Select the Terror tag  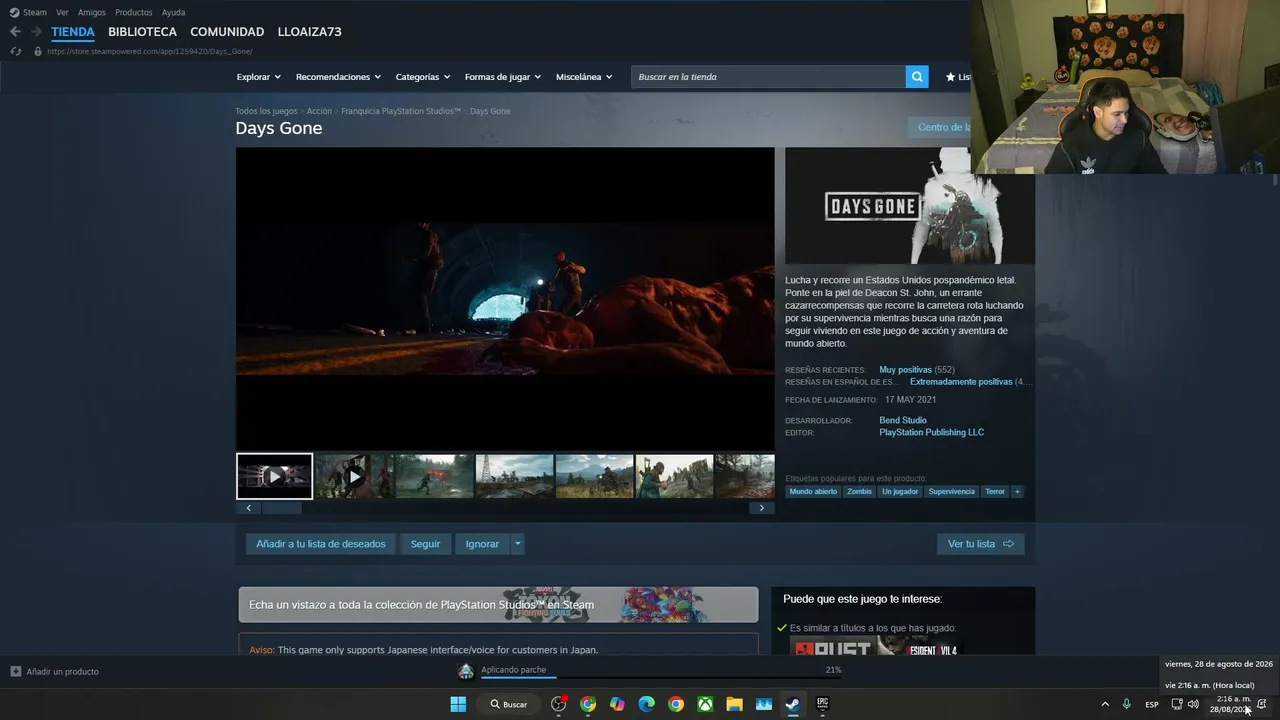(x=995, y=492)
